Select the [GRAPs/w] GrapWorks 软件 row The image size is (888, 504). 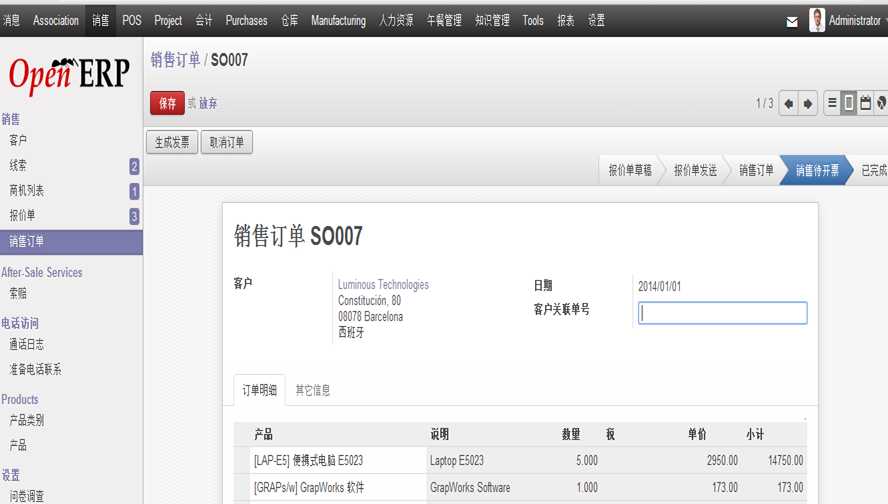520,488
